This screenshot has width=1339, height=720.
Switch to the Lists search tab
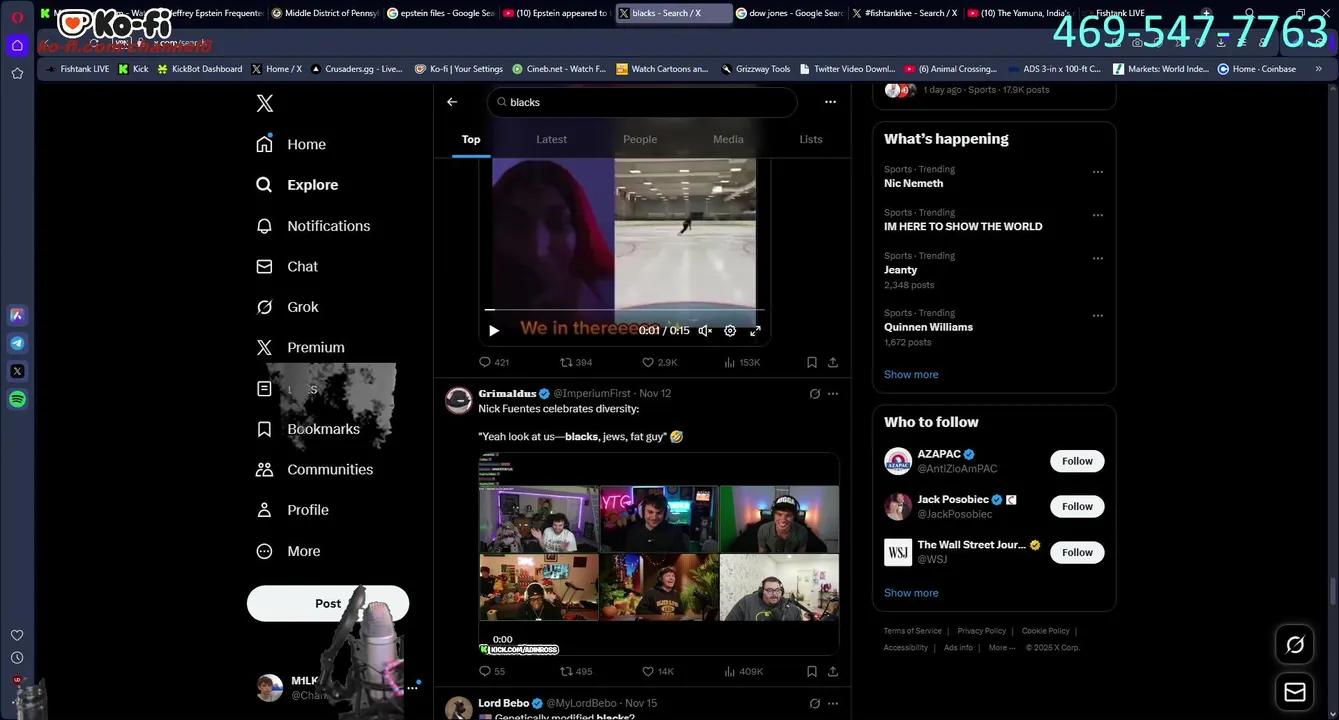point(811,139)
